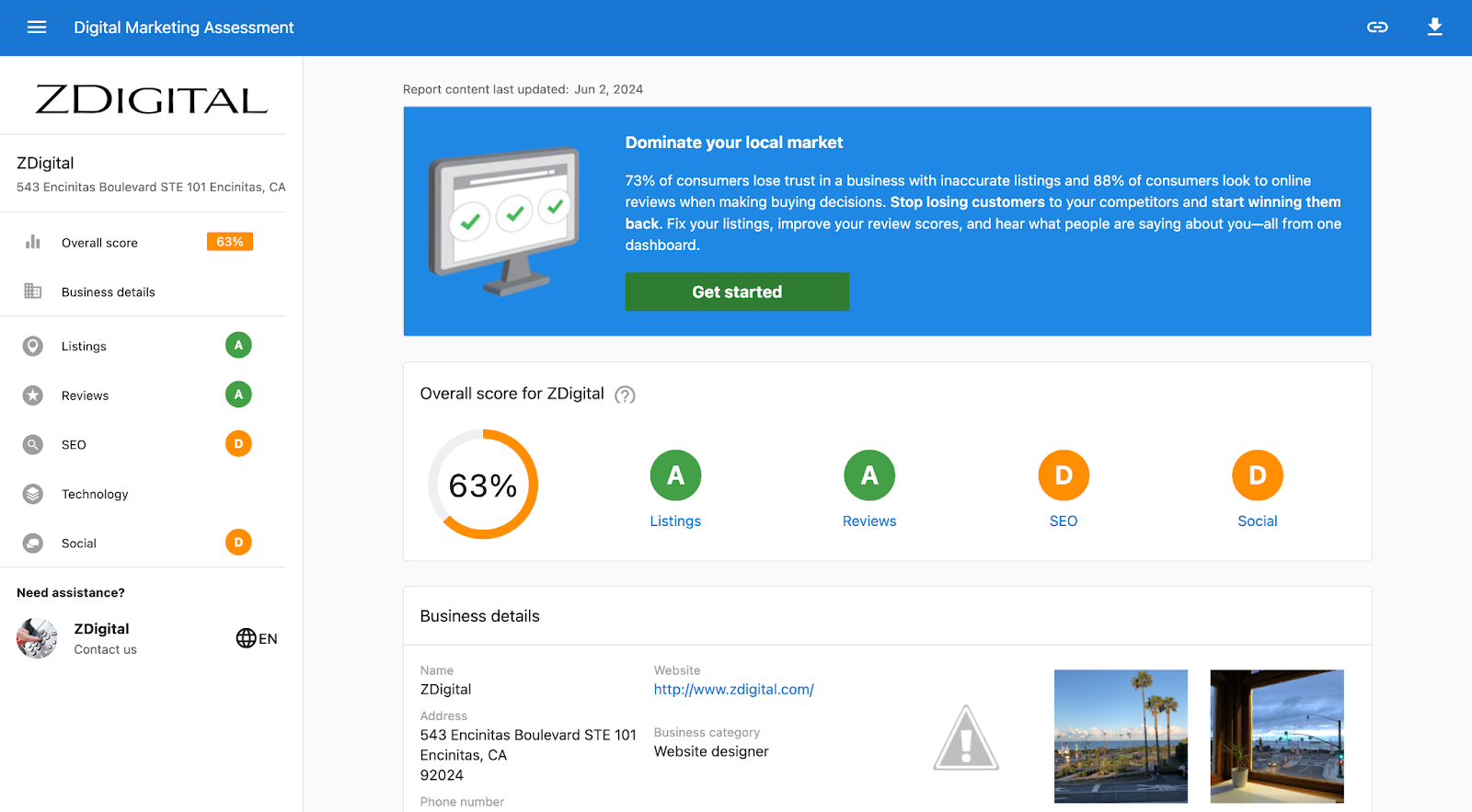The height and width of the screenshot is (812, 1472).
Task: Download the report using download icon
Action: pyautogui.click(x=1434, y=28)
